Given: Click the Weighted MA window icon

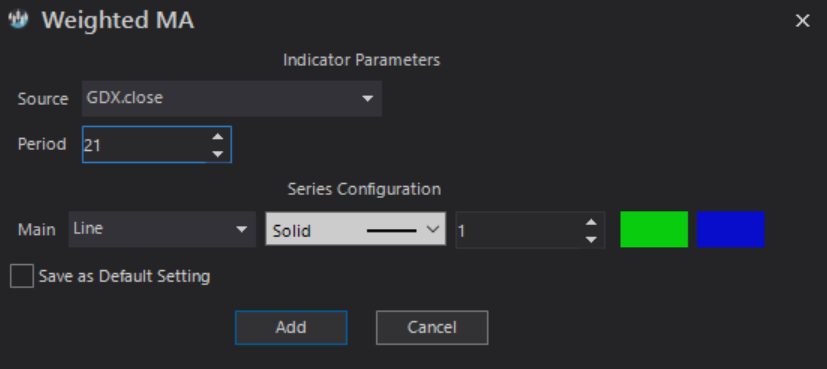Looking at the screenshot, I should click(x=18, y=20).
